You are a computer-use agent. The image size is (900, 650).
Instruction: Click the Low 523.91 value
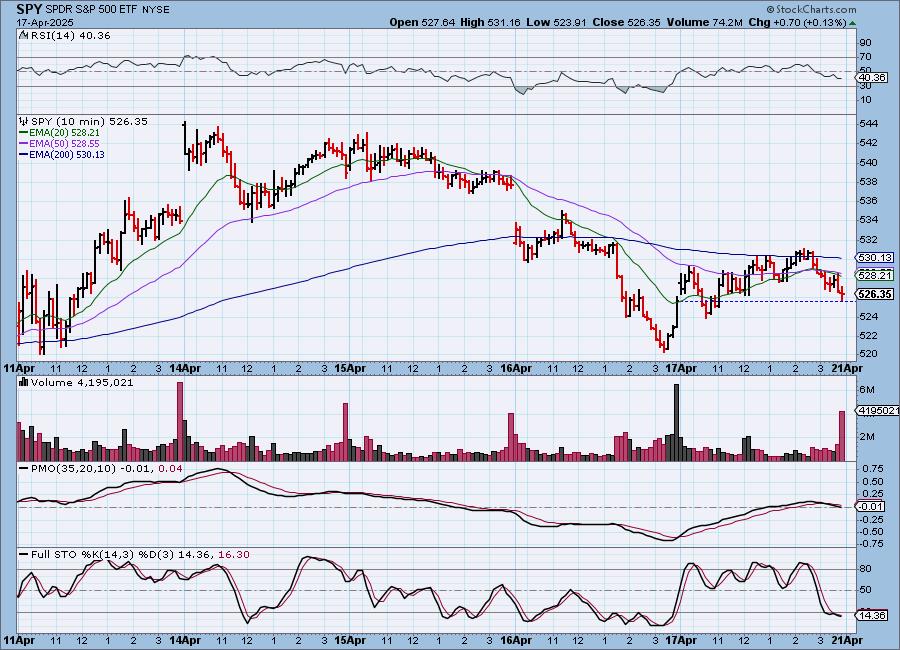[x=556, y=22]
